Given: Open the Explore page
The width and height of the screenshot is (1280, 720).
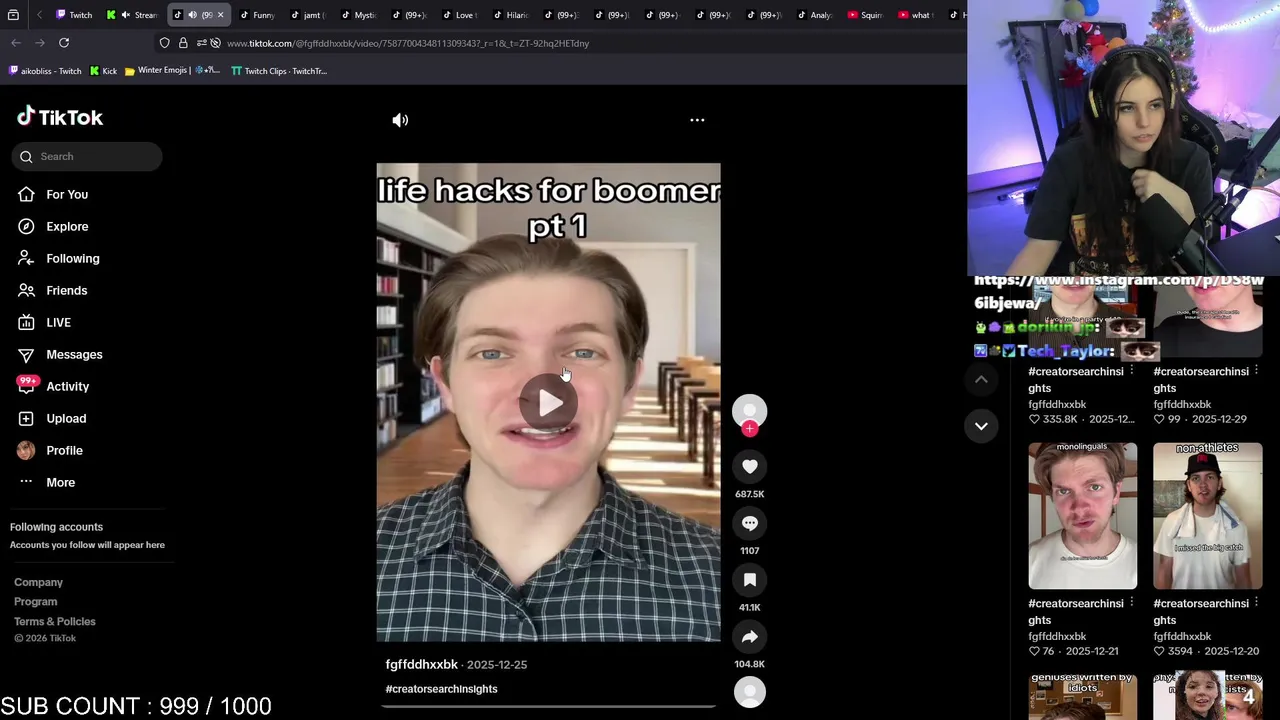Looking at the screenshot, I should tap(67, 226).
